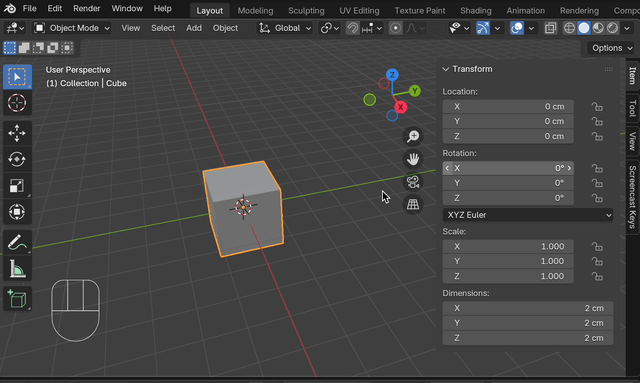Lock Location Z value
Screen dimensions: 640x383
tap(597, 136)
